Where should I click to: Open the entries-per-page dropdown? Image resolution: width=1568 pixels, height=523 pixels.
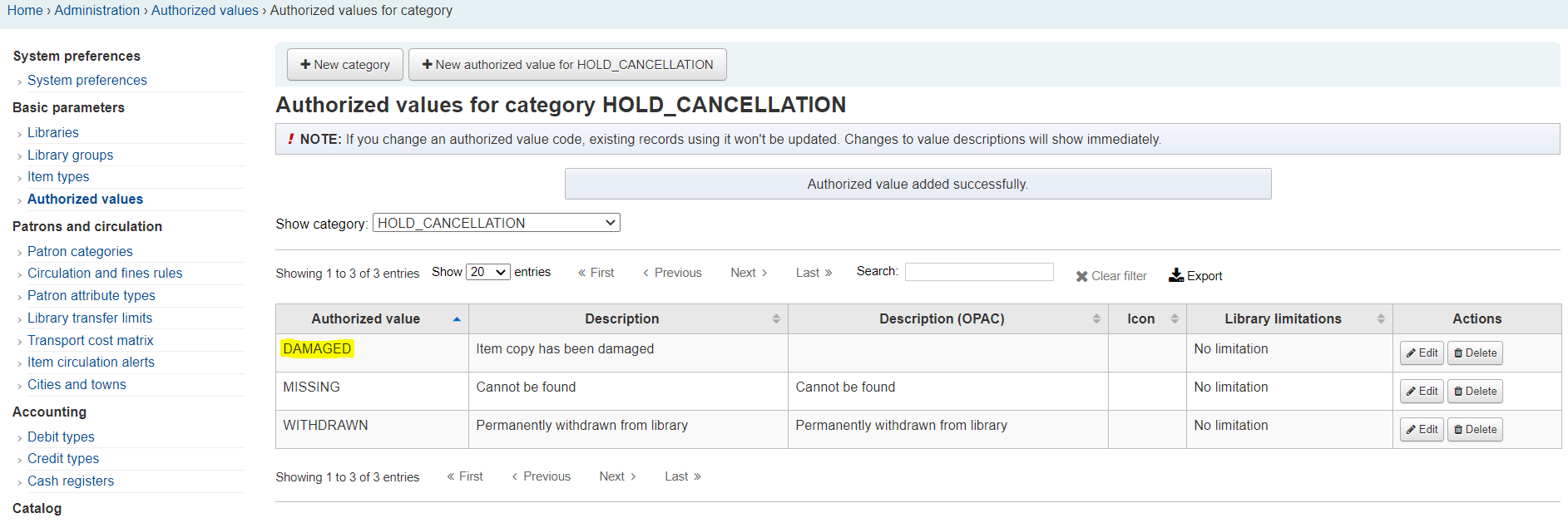[x=487, y=272]
